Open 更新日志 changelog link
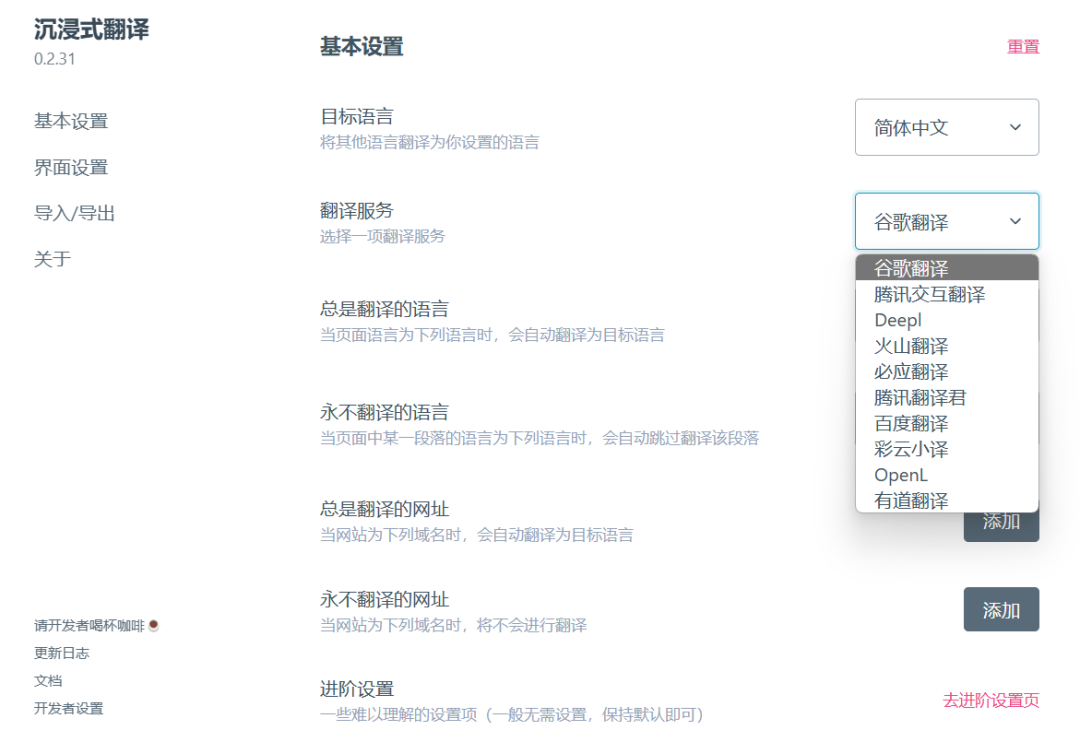This screenshot has height=742, width=1080. (x=62, y=653)
